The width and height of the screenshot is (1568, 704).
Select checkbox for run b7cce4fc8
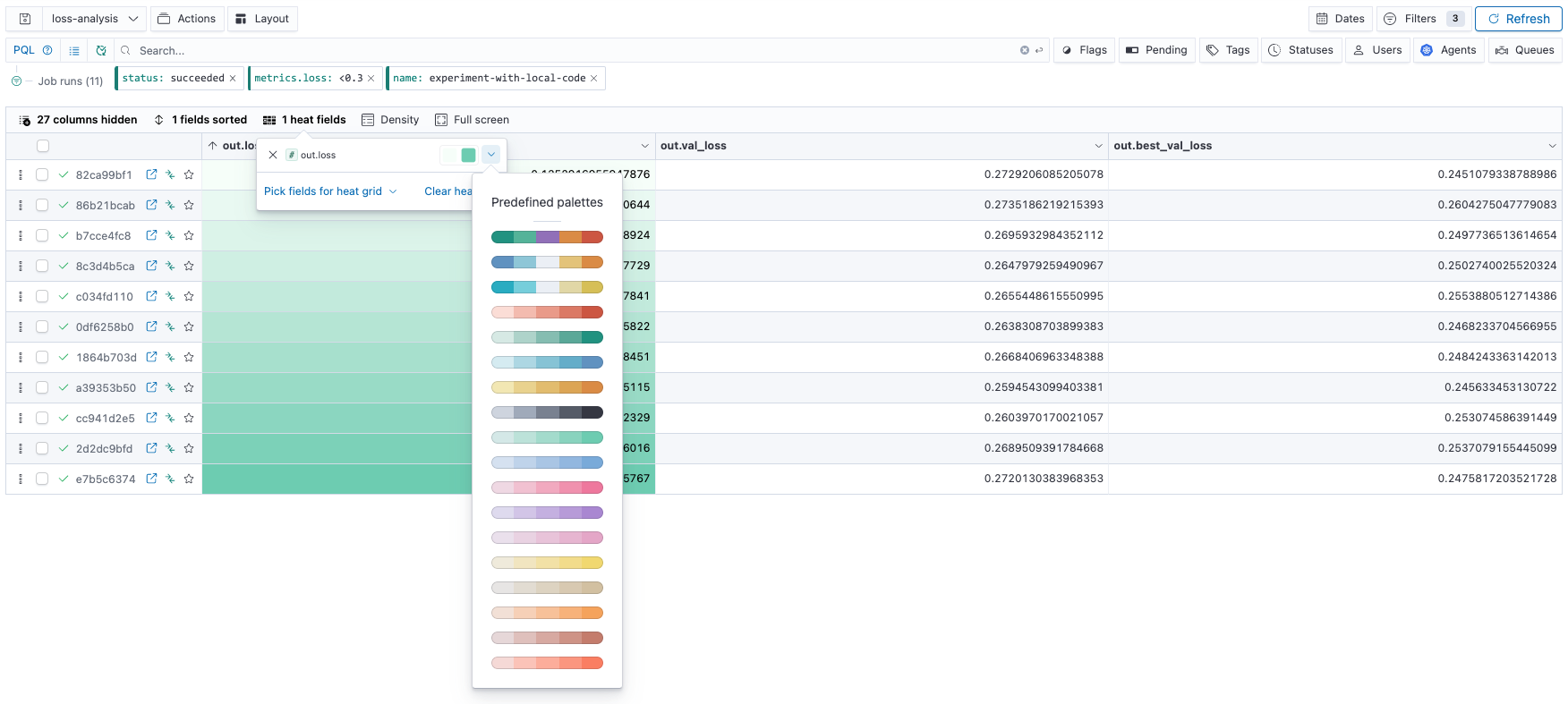click(42, 235)
